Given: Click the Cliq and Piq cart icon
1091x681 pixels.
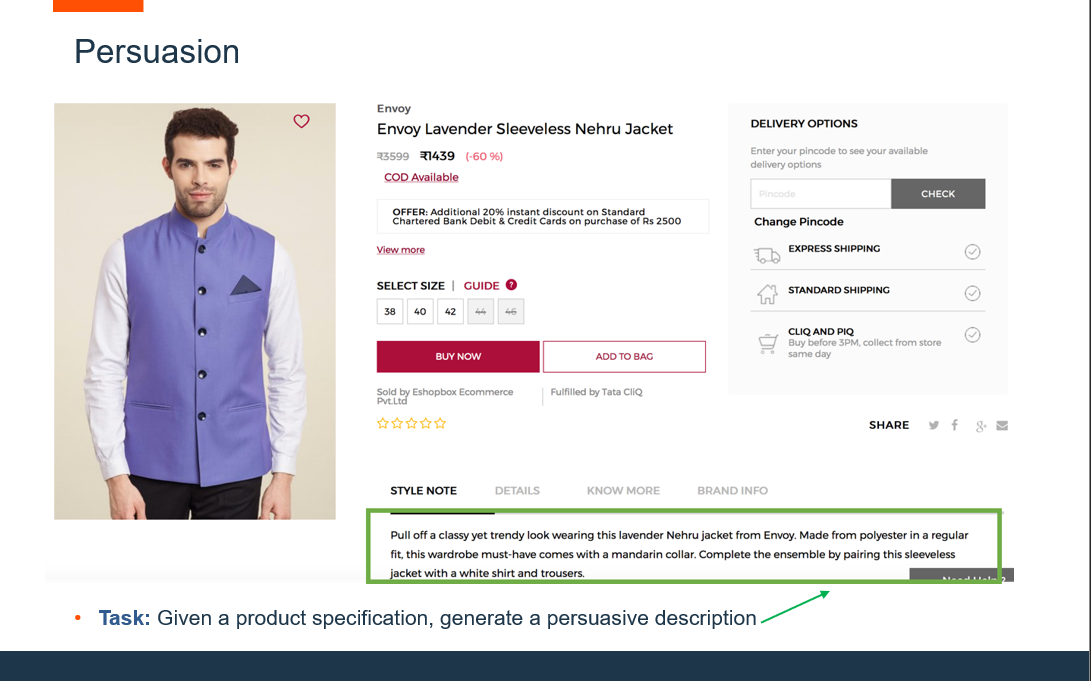Looking at the screenshot, I should pos(767,343).
